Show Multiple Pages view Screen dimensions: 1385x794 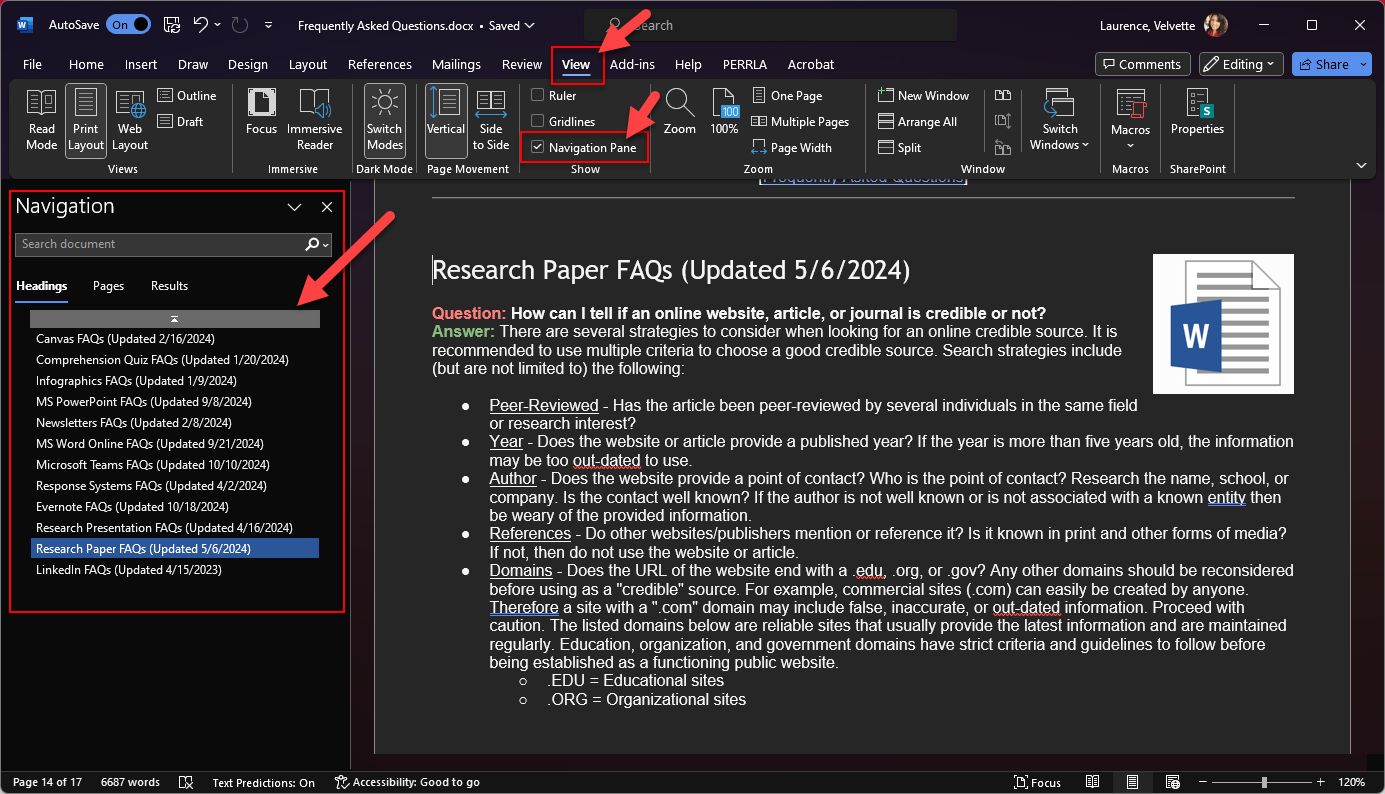[799, 122]
